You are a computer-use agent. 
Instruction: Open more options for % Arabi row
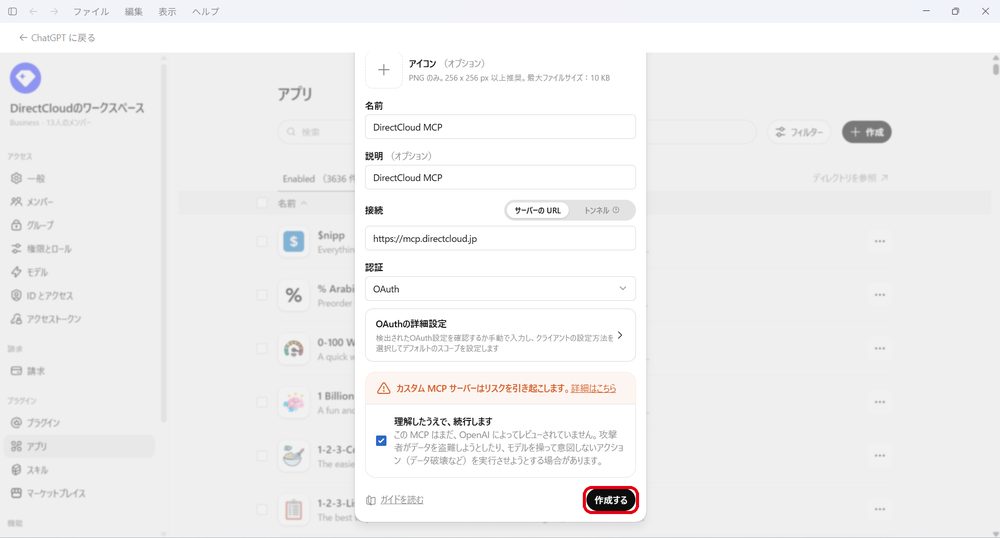(880, 295)
